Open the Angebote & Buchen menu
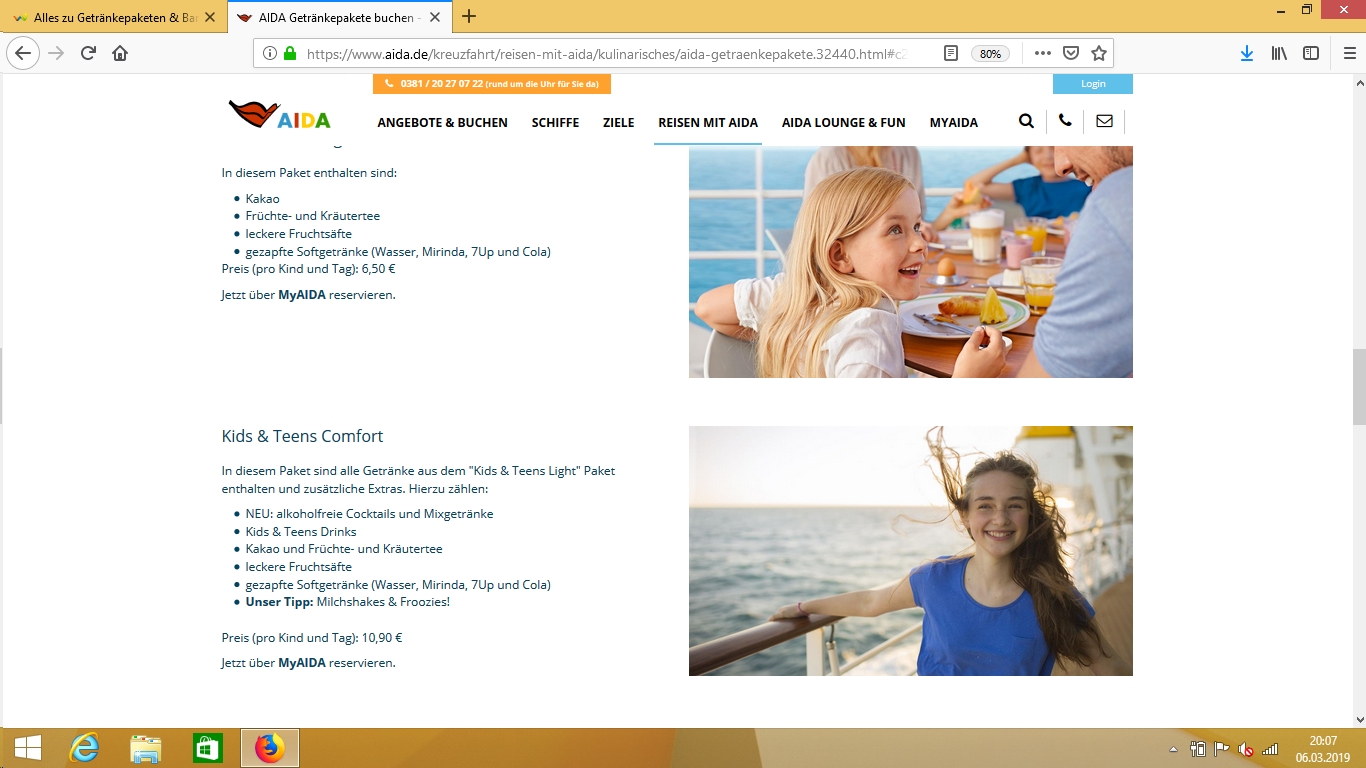The height and width of the screenshot is (768, 1366). (x=442, y=123)
